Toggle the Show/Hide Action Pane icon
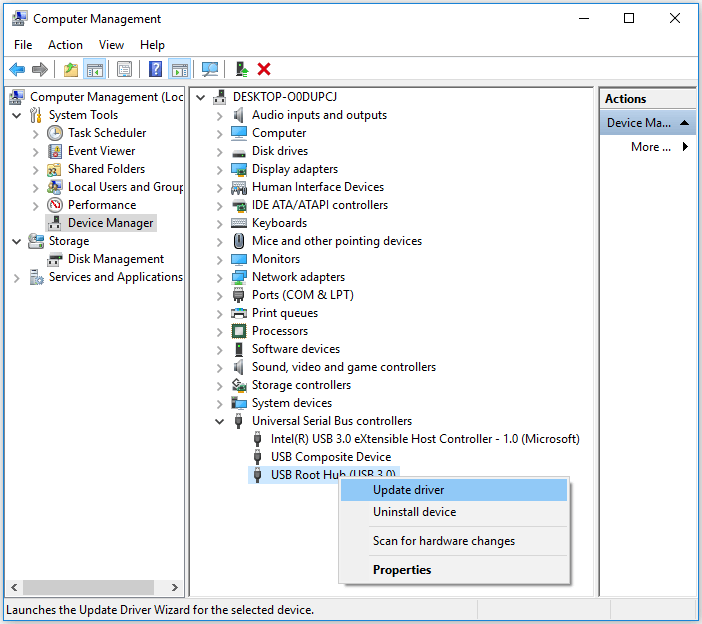The height and width of the screenshot is (624, 702). 180,69
